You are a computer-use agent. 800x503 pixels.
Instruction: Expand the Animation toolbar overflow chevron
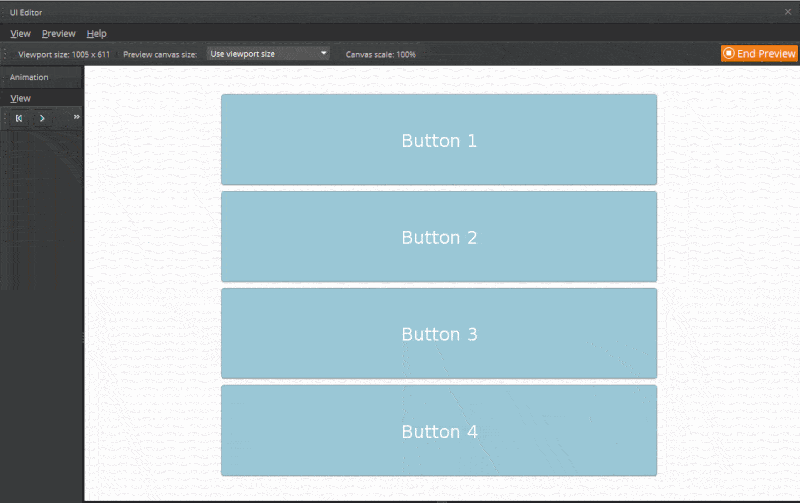[x=76, y=117]
